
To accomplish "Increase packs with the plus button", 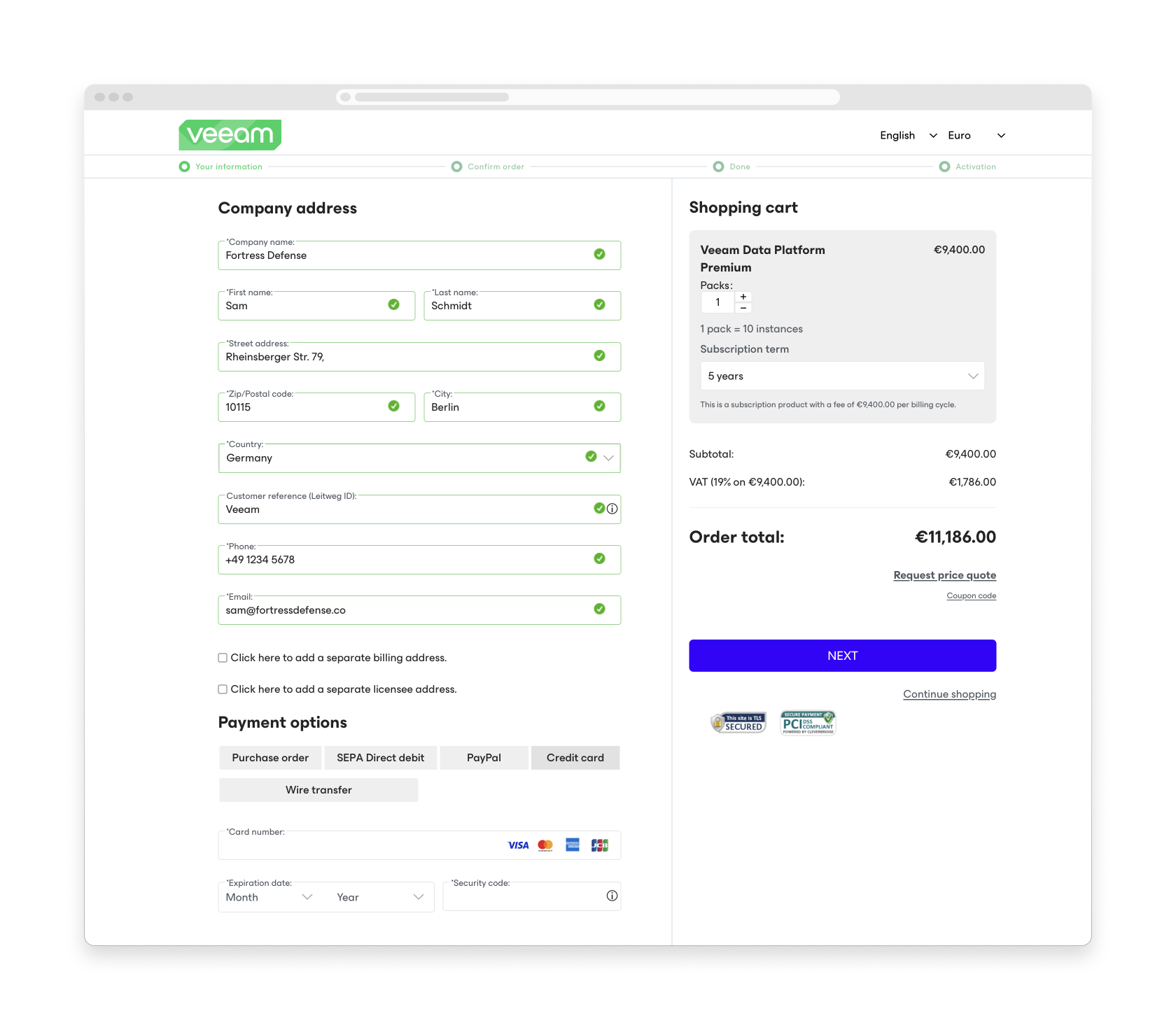I will tap(743, 297).
